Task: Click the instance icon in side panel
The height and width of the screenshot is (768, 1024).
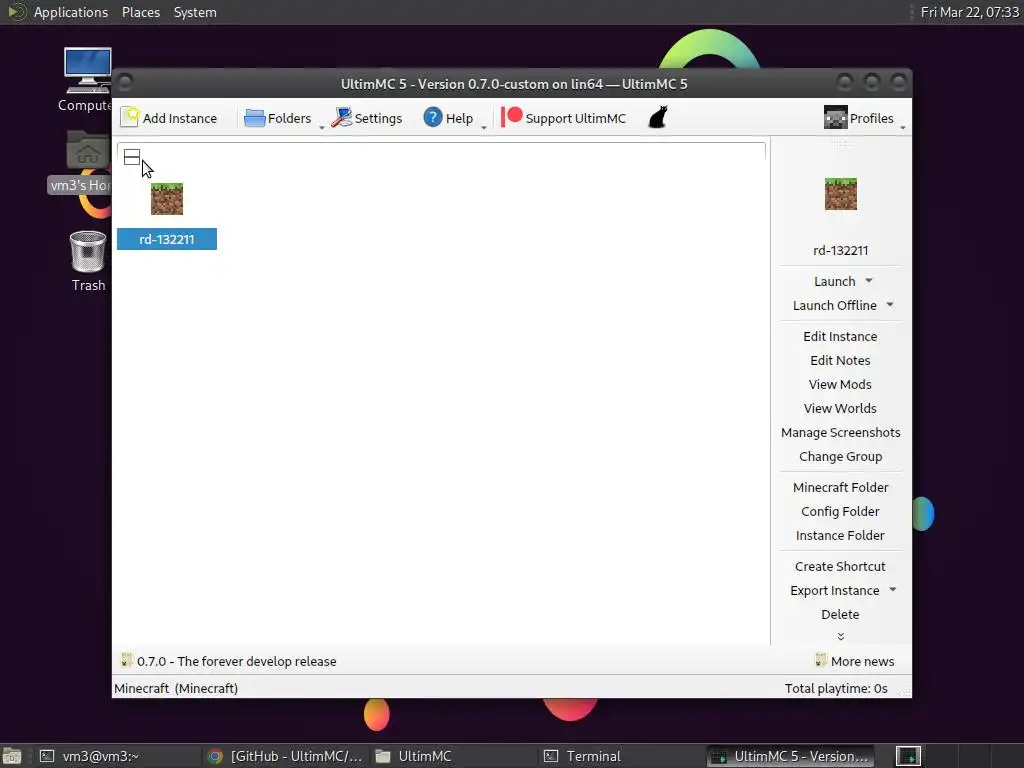Action: coord(840,194)
